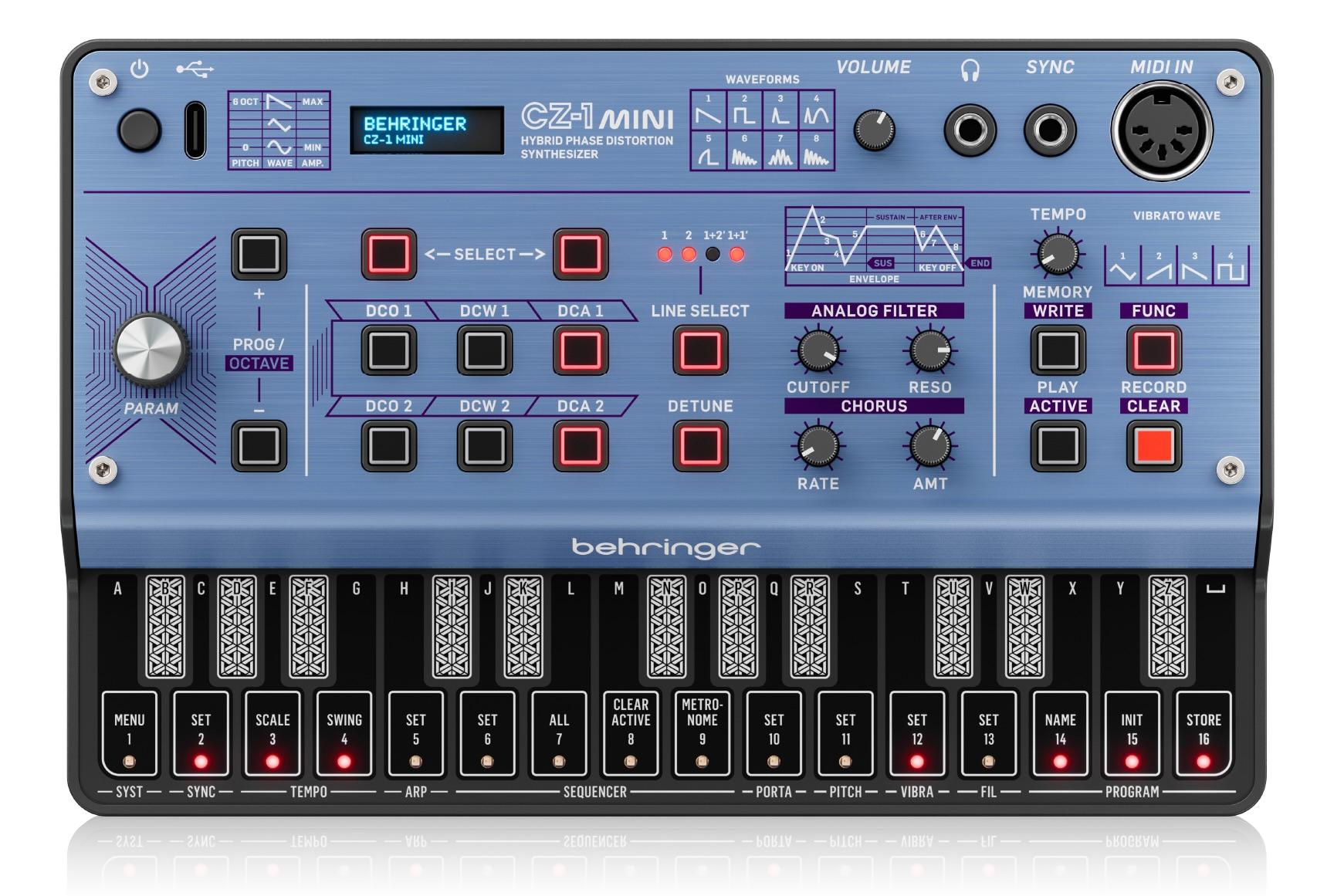The width and height of the screenshot is (1344, 896).
Task: Click vibrato wave 4 square icon
Action: [1231, 271]
